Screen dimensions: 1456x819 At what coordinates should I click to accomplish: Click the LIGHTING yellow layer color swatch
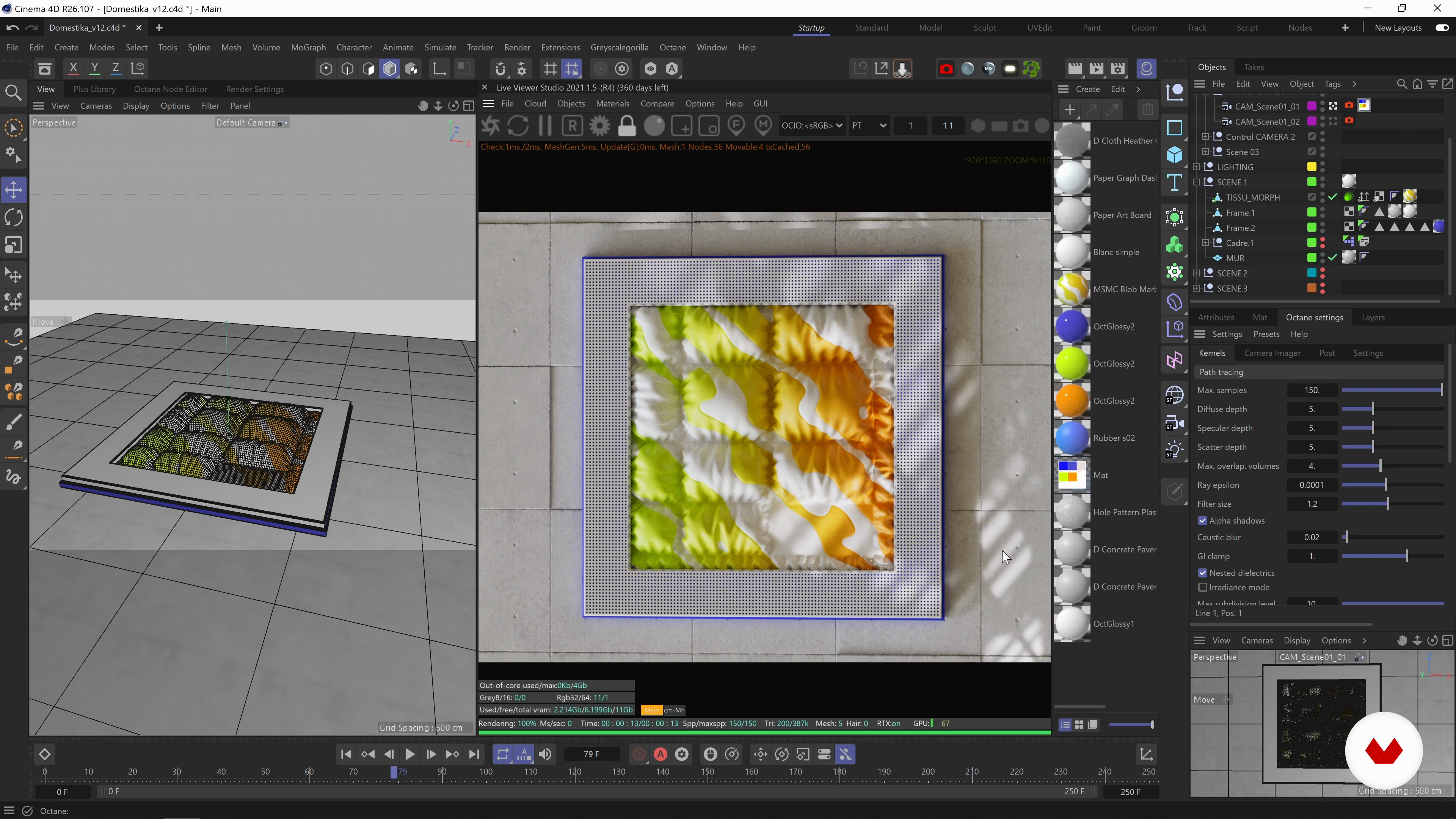coord(1311,167)
